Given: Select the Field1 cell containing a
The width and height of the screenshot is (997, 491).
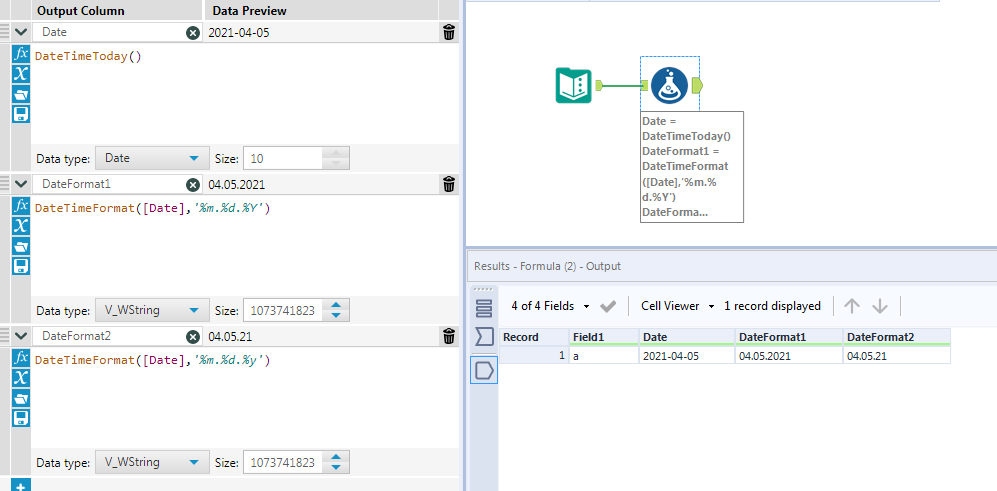Looking at the screenshot, I should (604, 356).
